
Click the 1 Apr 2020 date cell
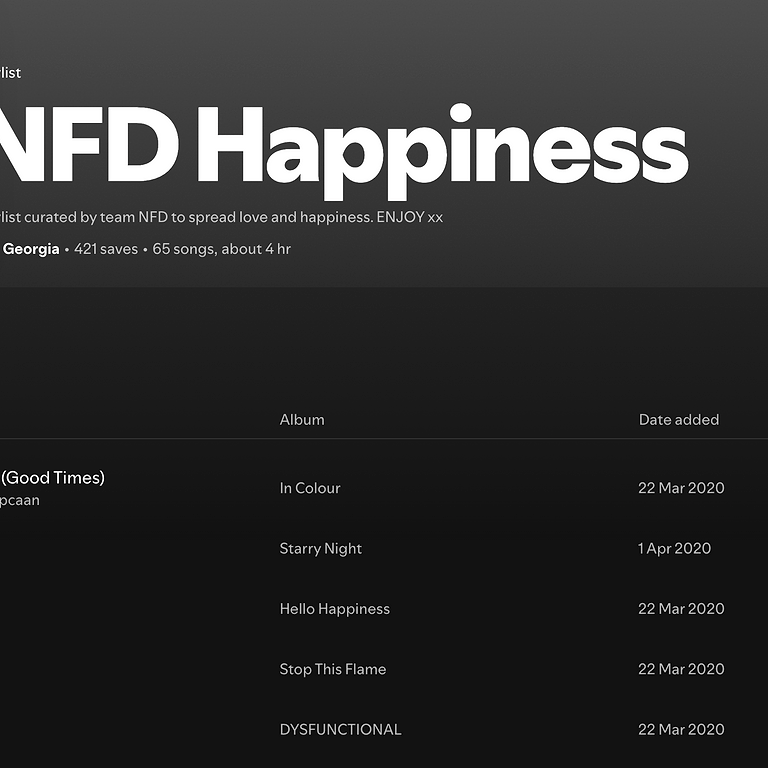674,549
